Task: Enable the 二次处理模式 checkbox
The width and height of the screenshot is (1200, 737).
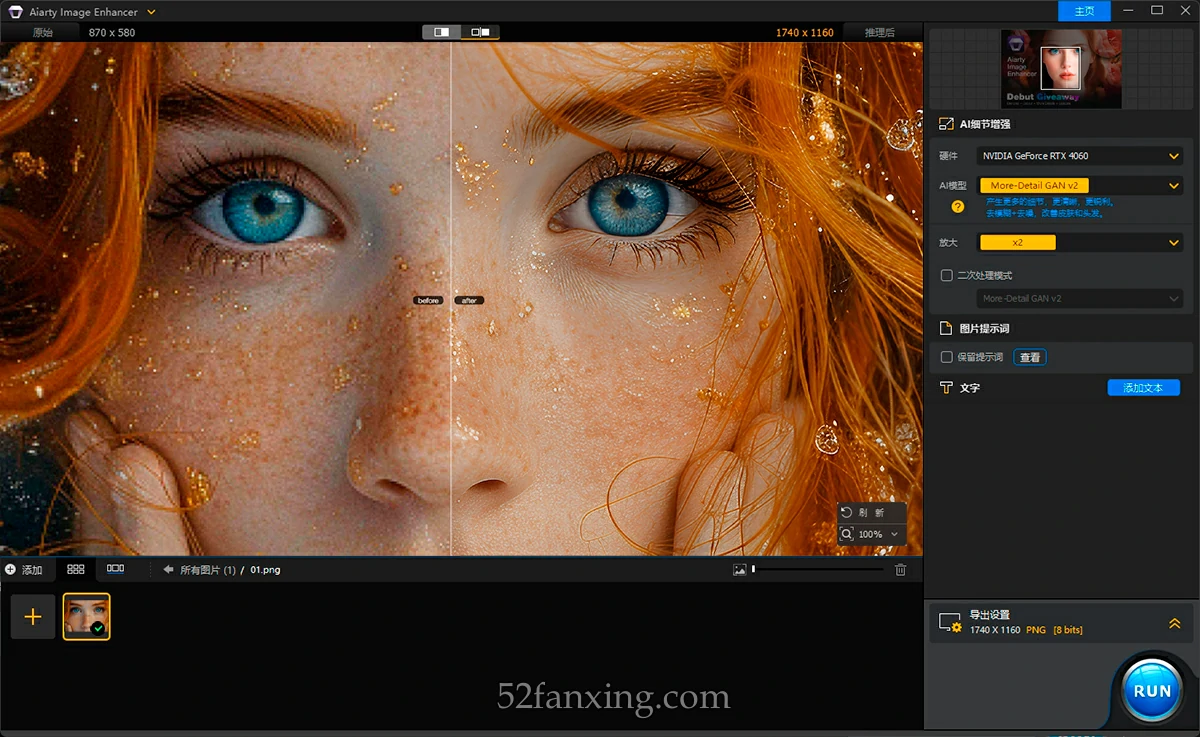Action: point(947,275)
